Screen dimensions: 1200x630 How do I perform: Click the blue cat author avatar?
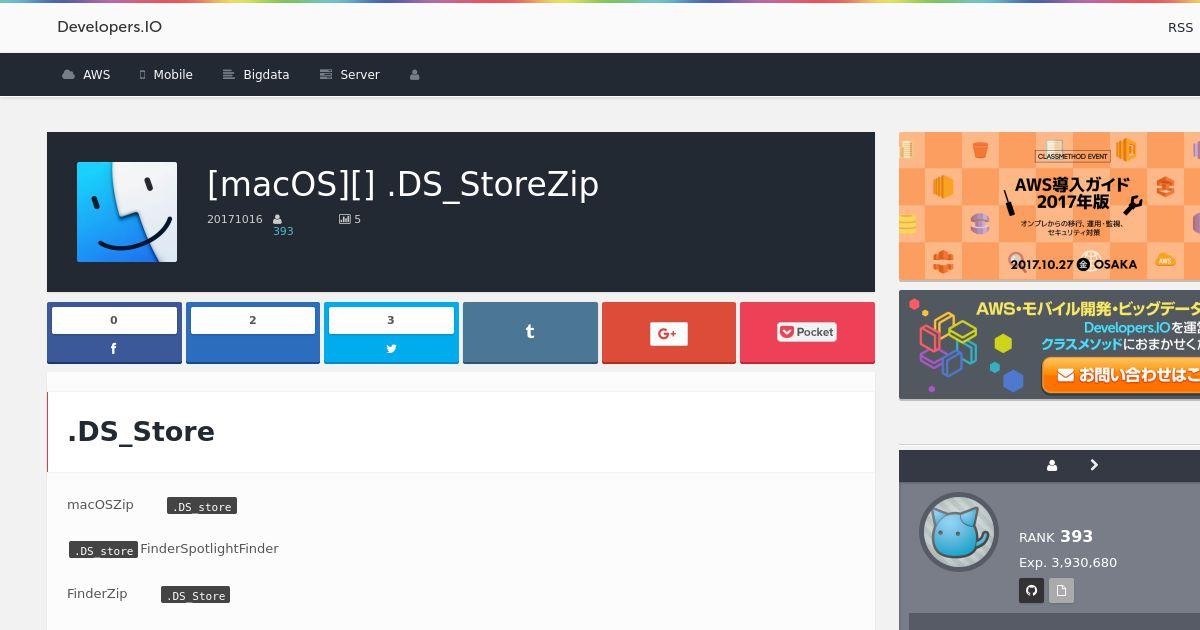958,532
